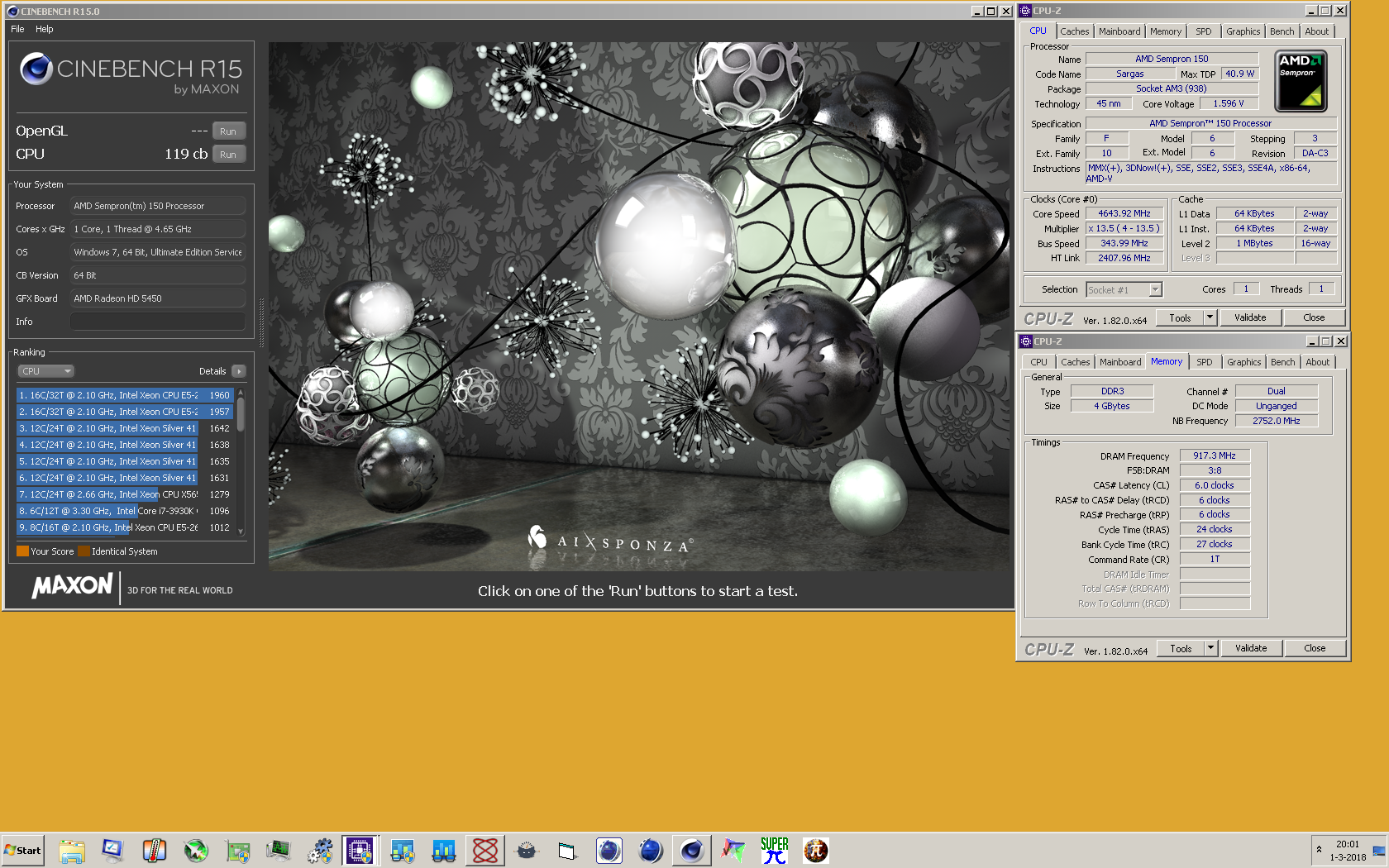Run the CPU benchmark
Screen dimensions: 1389x868
tap(228, 155)
